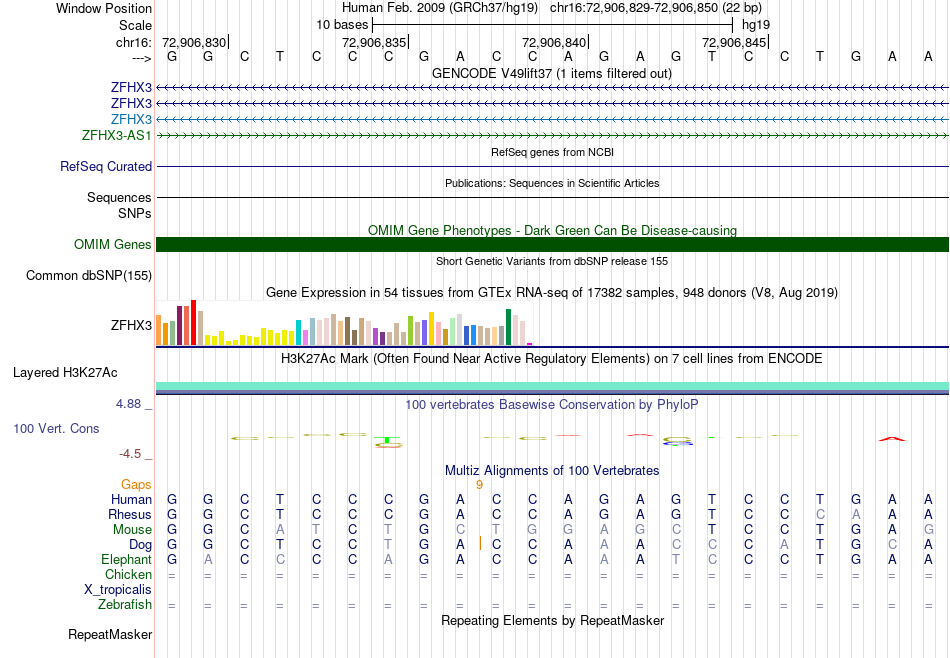Click position marker 72,906,835
The image size is (950, 658).
click(374, 42)
